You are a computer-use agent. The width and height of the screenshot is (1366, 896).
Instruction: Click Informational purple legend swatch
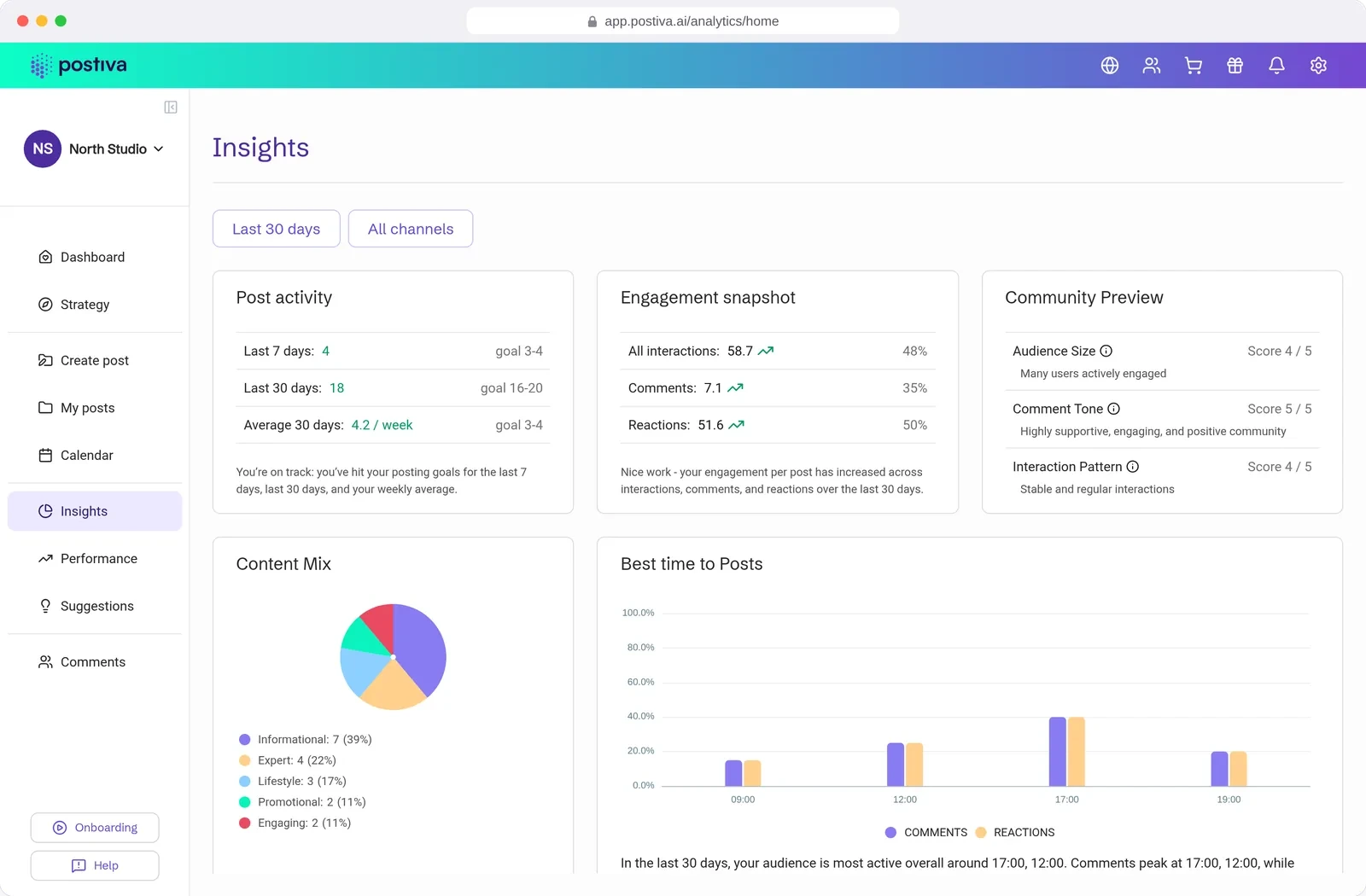[245, 740]
